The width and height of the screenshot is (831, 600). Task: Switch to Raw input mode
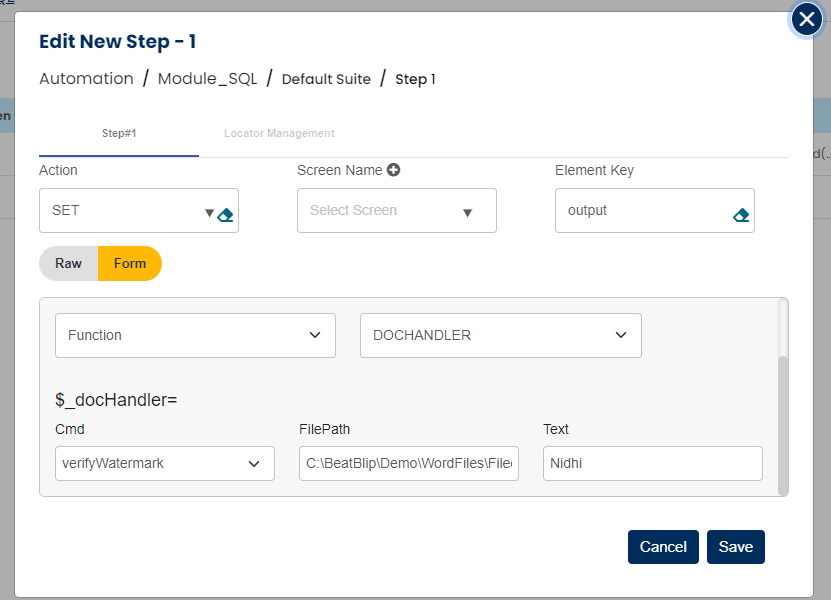[68, 263]
